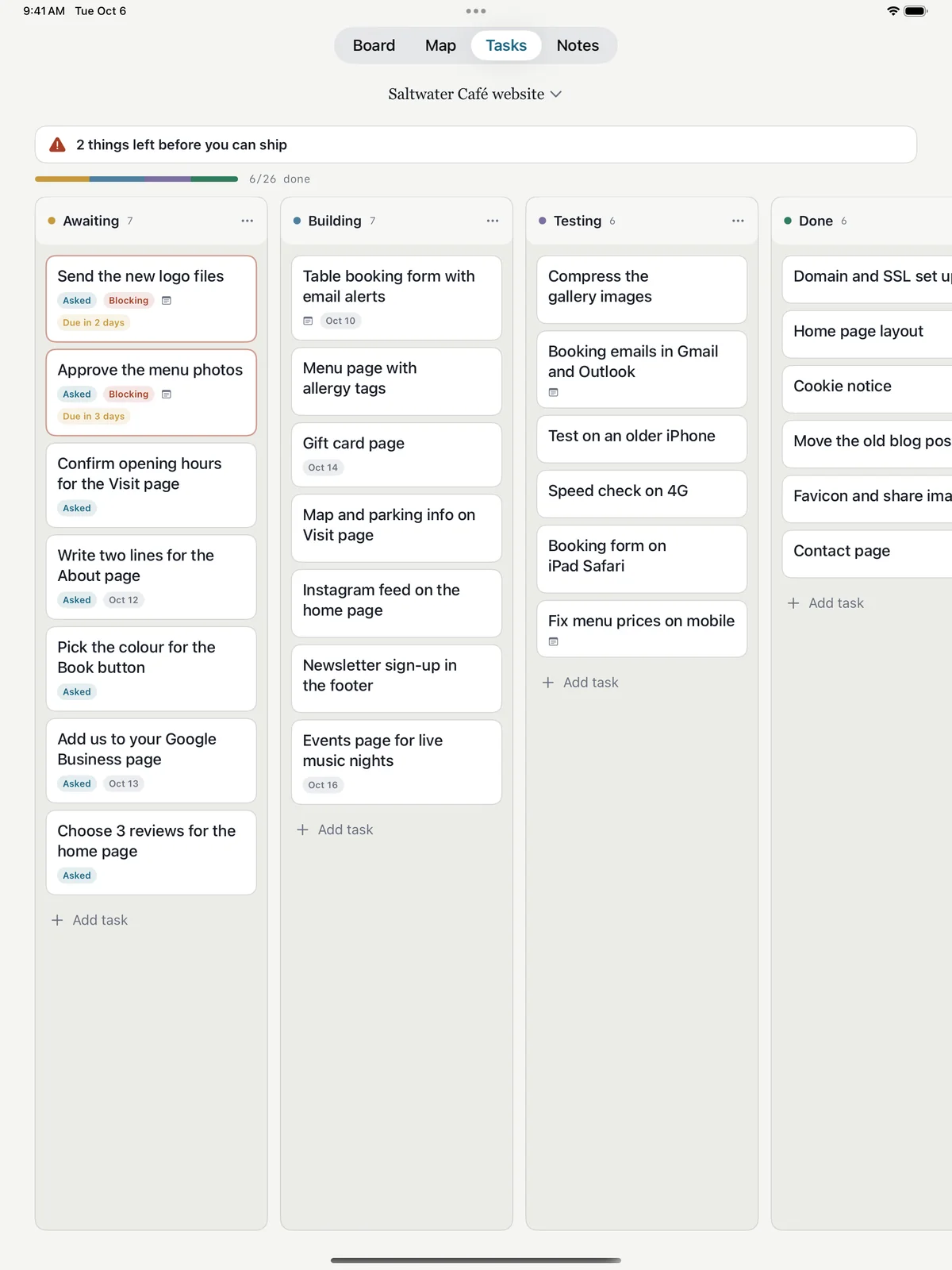The height and width of the screenshot is (1270, 952).
Task: Click the Due in 2 days label
Action: (94, 323)
